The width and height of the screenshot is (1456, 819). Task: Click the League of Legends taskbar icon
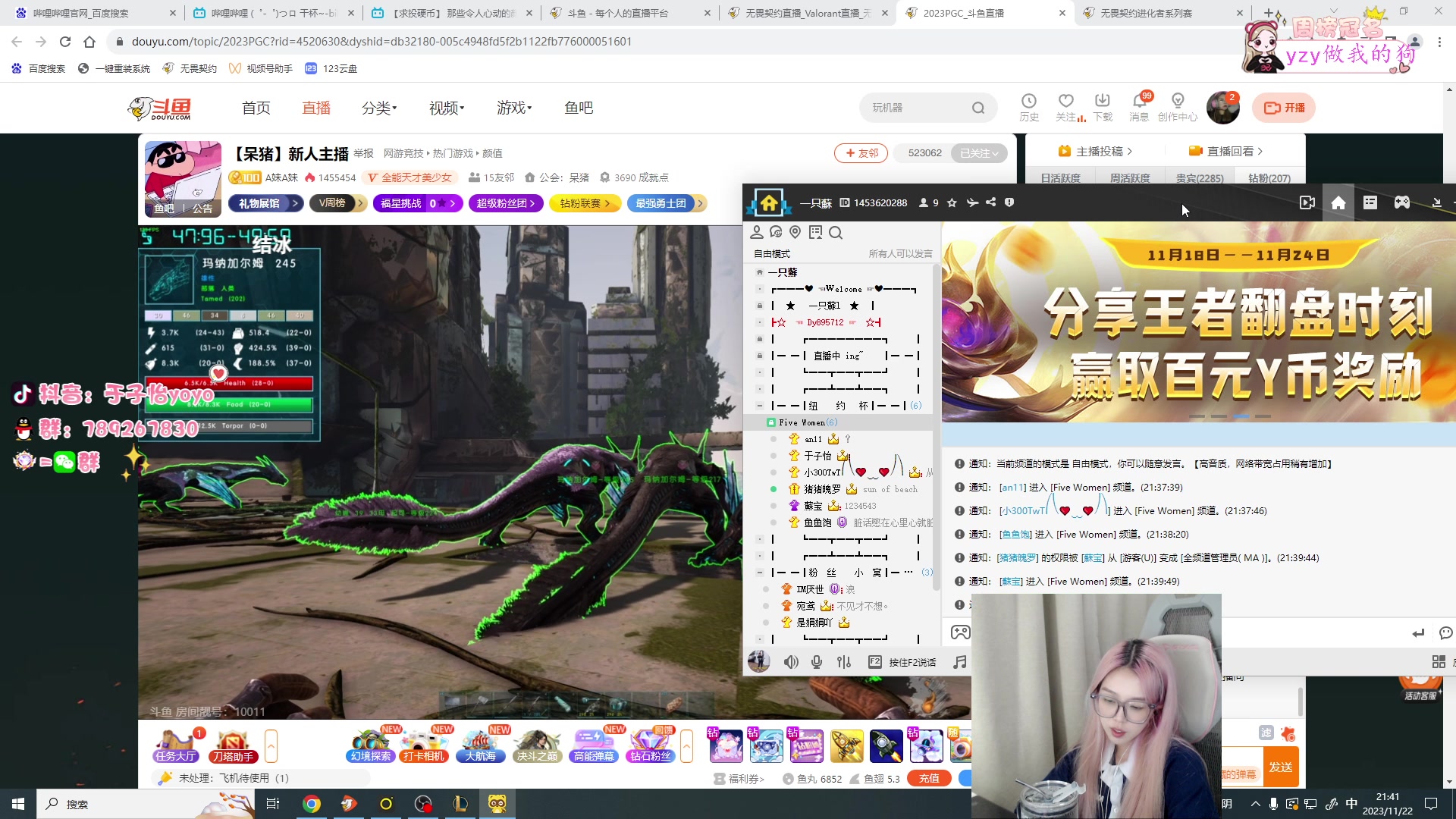click(460, 804)
